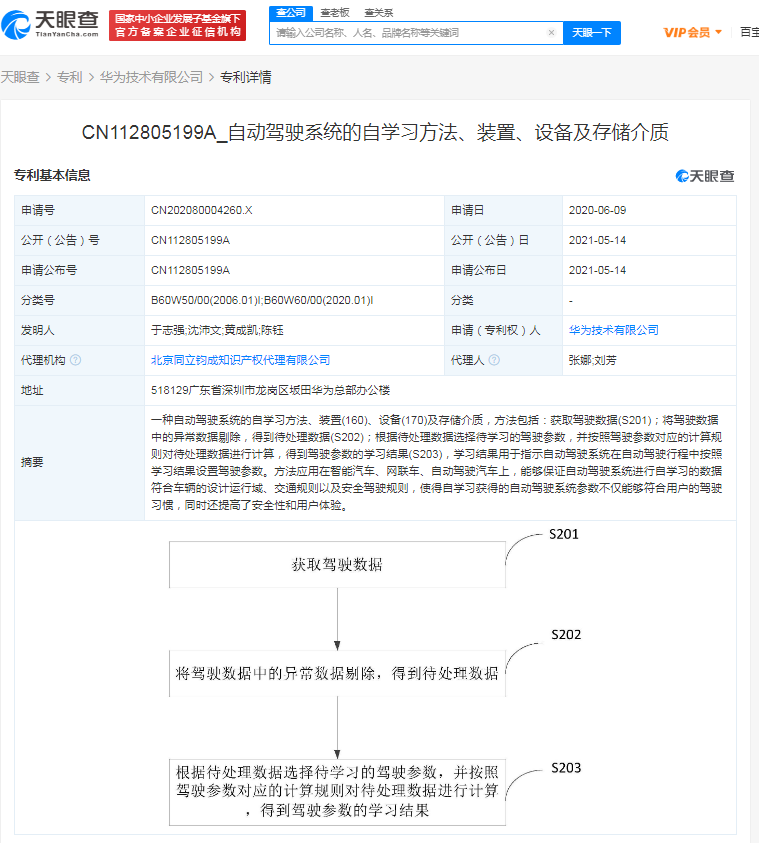Click the 申请（专利权）人 label cell

pyautogui.click(x=503, y=330)
